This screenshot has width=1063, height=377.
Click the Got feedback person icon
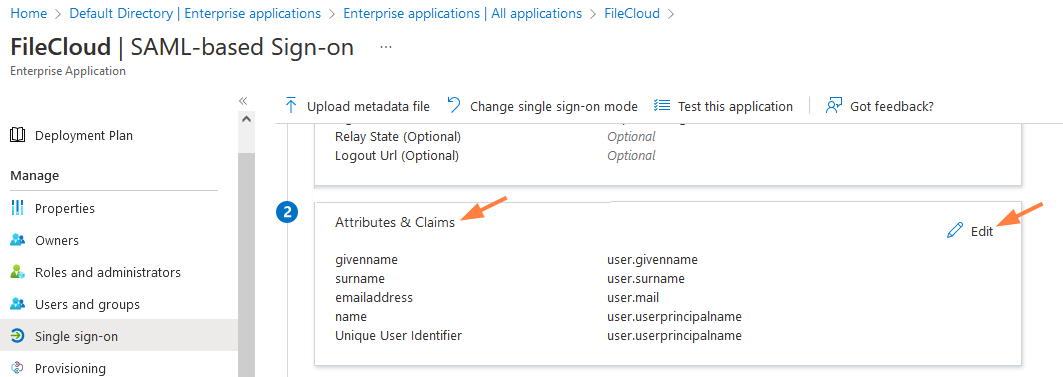point(833,105)
